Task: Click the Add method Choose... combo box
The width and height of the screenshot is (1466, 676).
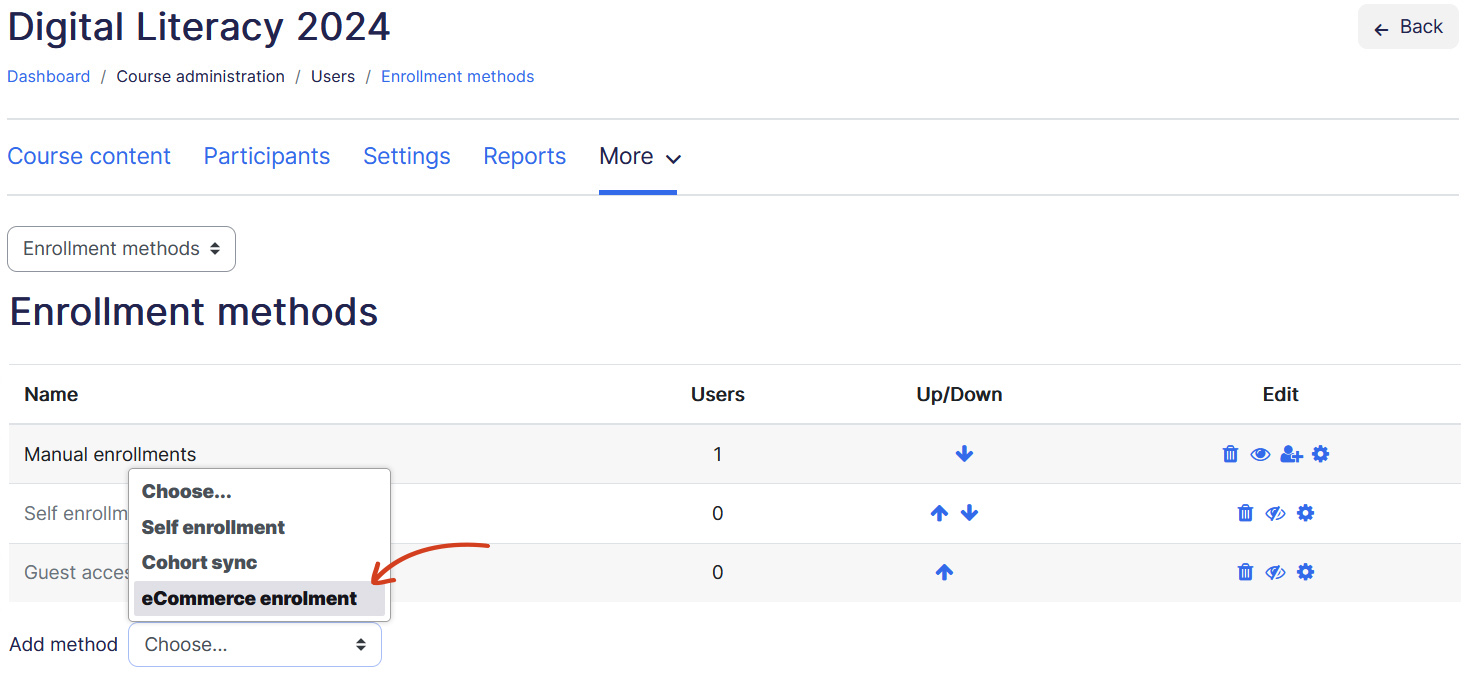Action: coord(254,645)
